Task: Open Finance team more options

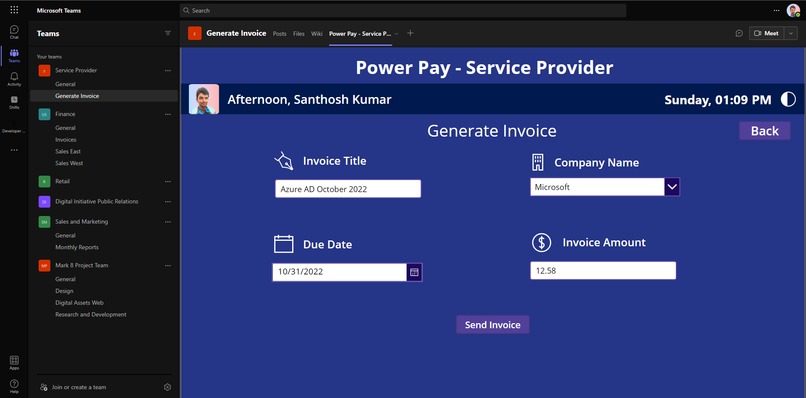Action: click(168, 114)
